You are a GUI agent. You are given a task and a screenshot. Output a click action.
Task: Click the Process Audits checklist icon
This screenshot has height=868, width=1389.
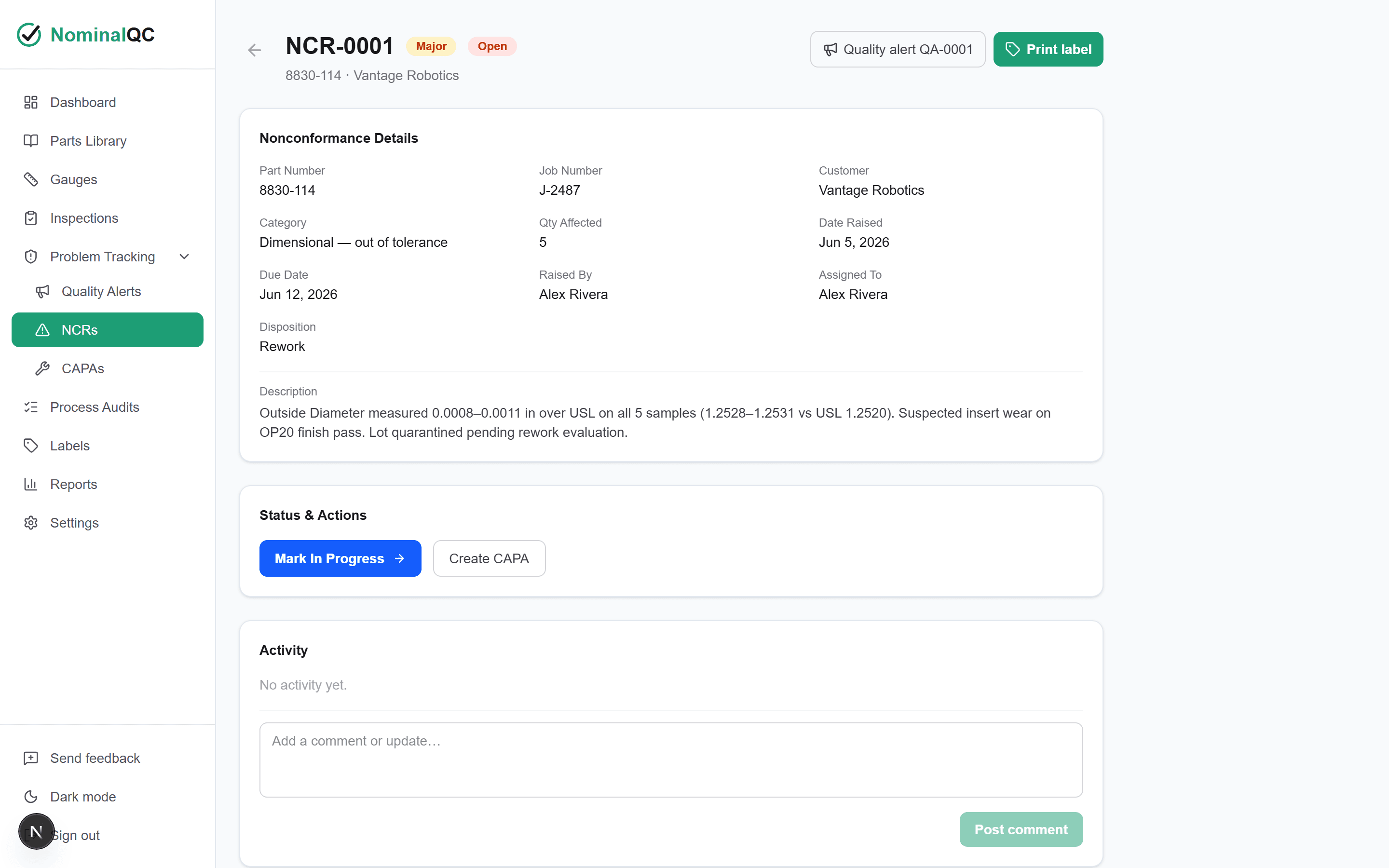pyautogui.click(x=31, y=407)
